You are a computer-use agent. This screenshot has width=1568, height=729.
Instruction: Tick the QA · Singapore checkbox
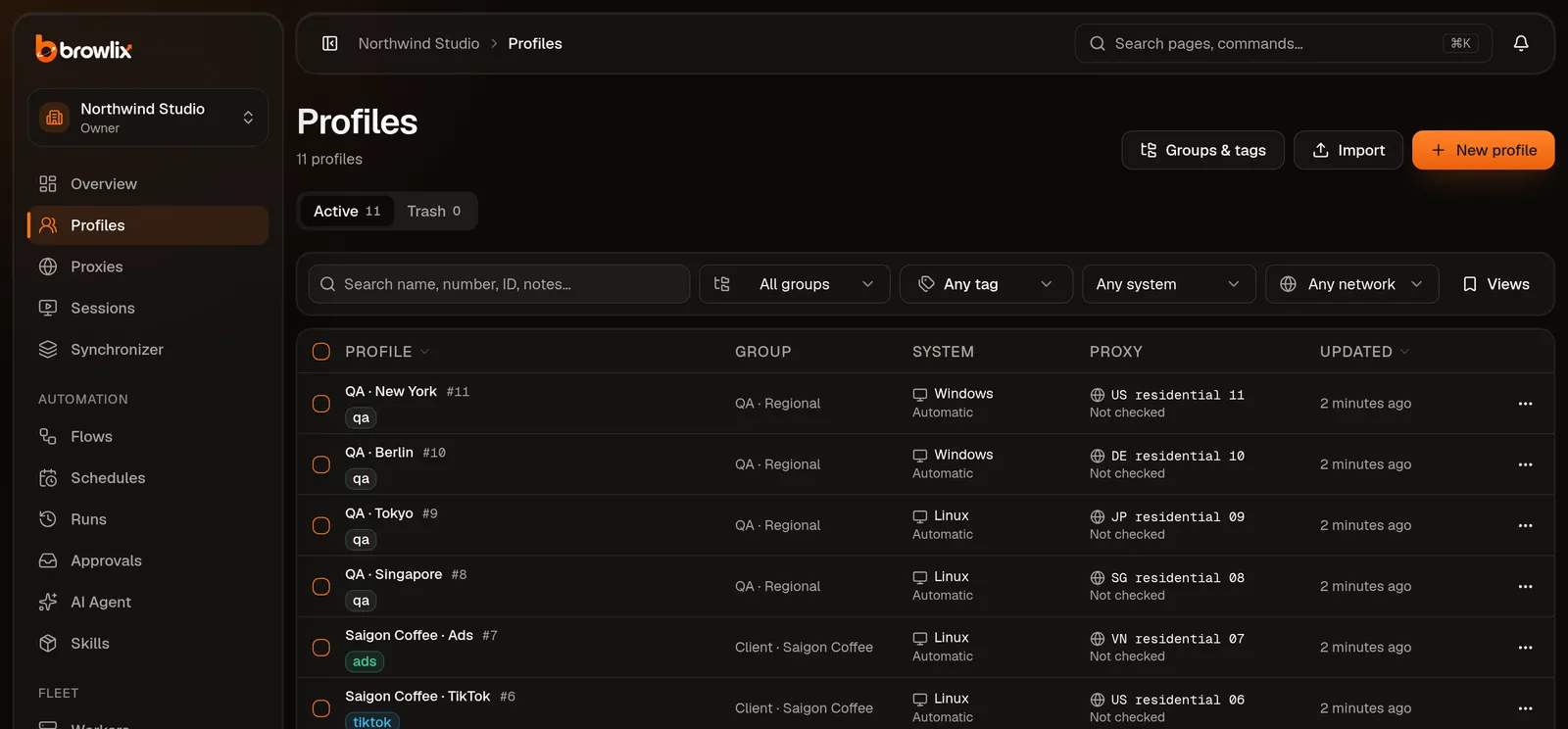tap(321, 586)
